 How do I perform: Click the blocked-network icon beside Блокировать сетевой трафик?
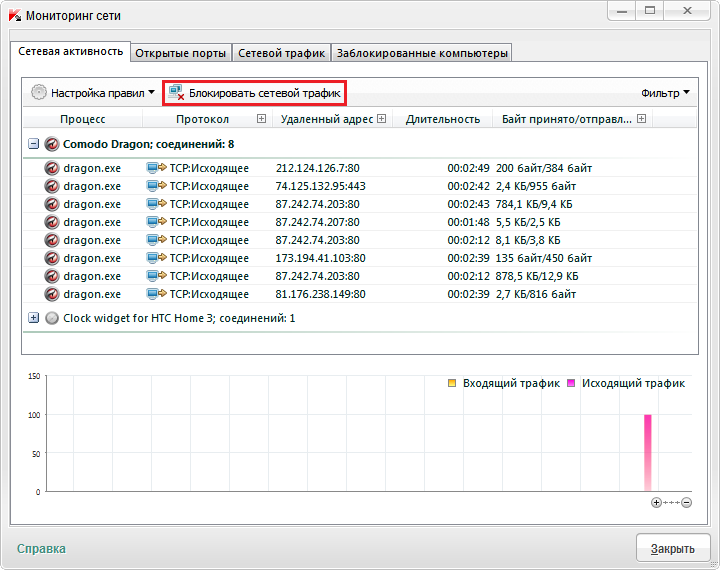pyautogui.click(x=176, y=92)
